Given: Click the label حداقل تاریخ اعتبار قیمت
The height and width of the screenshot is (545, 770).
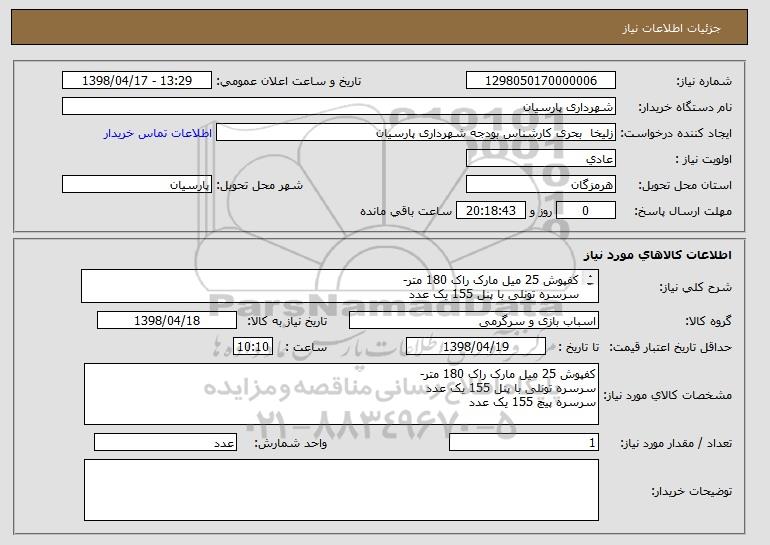Looking at the screenshot, I should click(671, 347).
